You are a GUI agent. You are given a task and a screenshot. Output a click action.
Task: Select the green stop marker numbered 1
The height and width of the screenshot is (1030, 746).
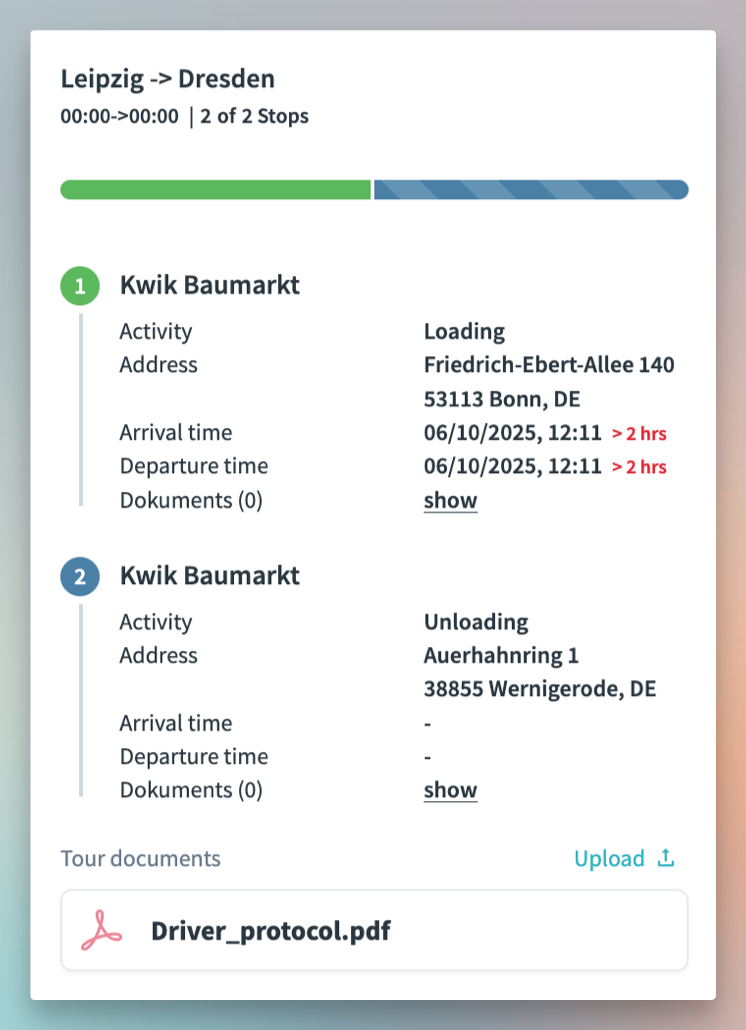click(x=80, y=285)
